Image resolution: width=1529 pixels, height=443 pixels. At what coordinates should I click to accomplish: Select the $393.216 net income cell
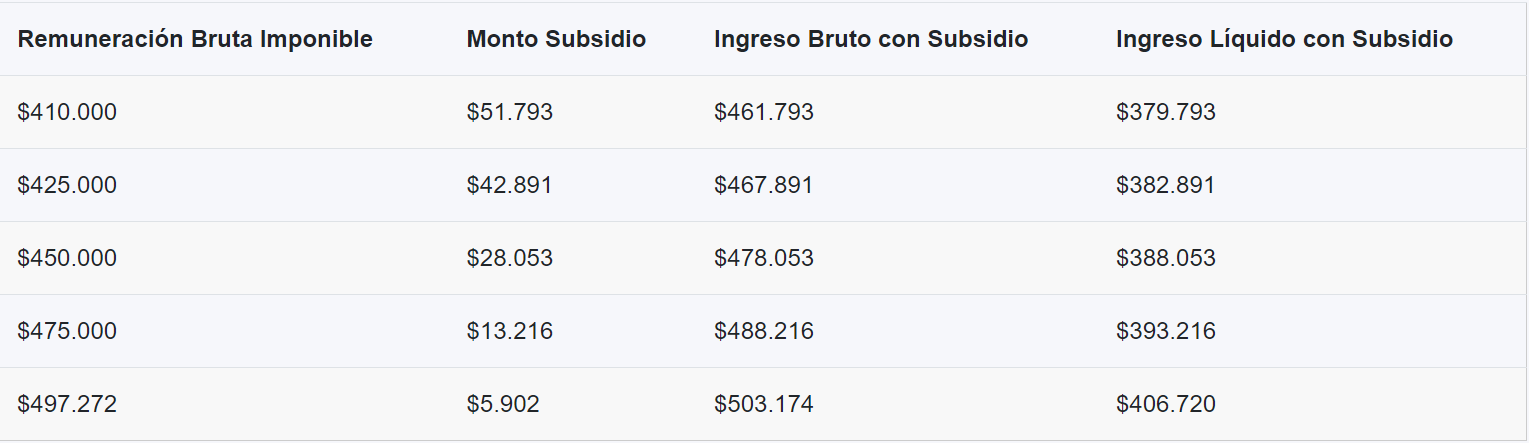pyautogui.click(x=1166, y=331)
